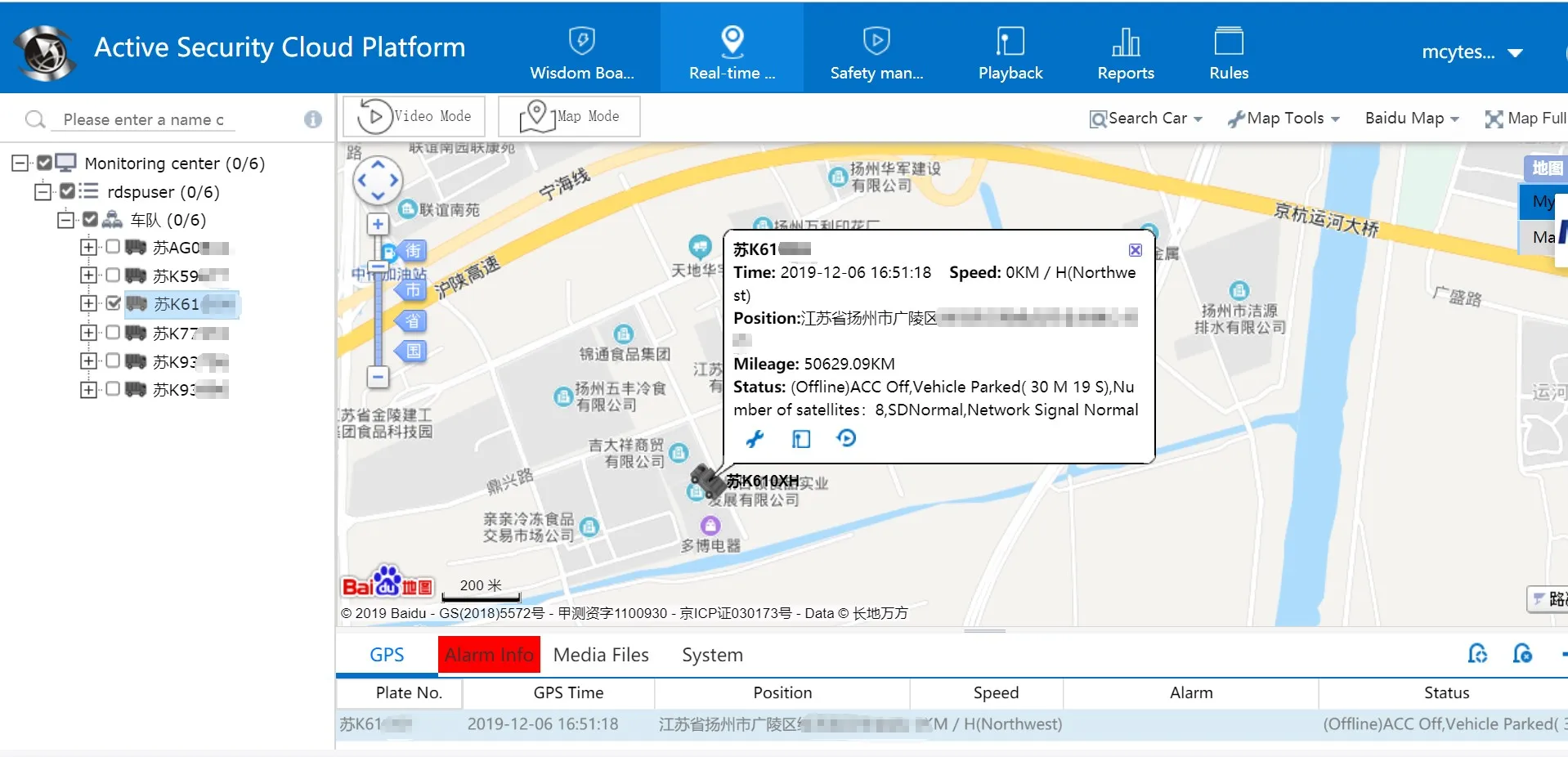This screenshot has width=1568, height=757.
Task: Open the Search Car dropdown
Action: point(1146,119)
